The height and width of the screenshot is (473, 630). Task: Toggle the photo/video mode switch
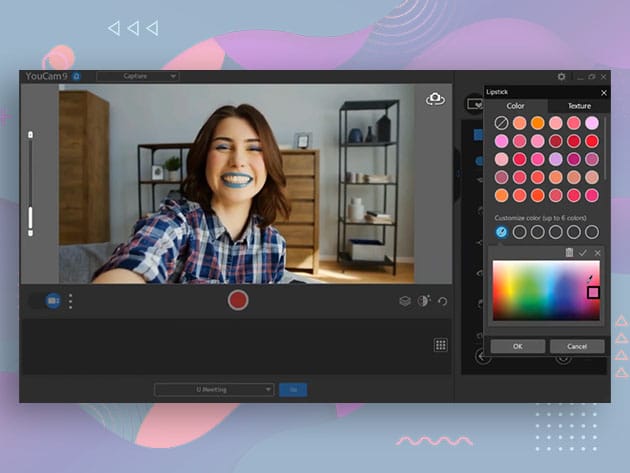[47, 300]
